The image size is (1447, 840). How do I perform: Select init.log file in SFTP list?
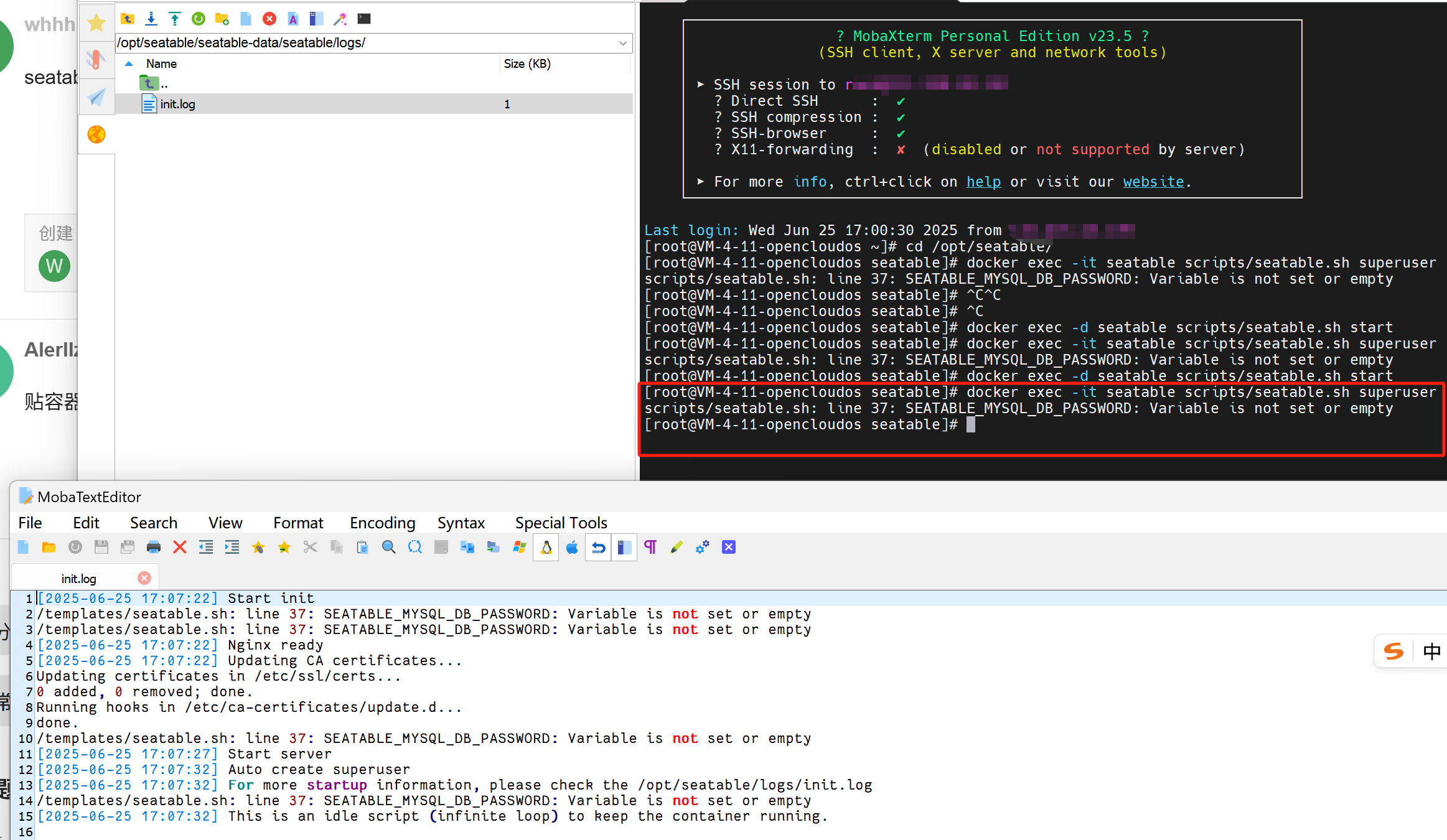(374, 104)
